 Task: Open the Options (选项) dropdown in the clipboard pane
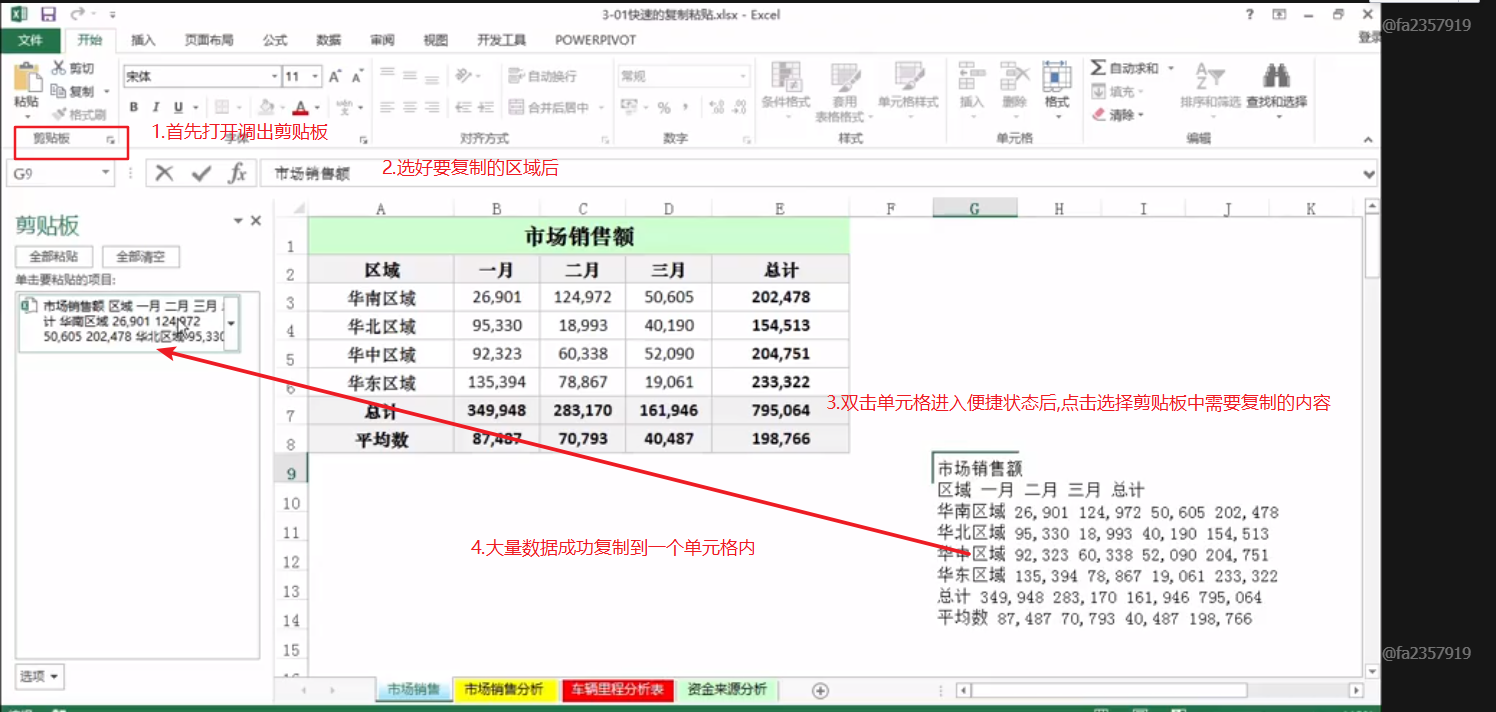(40, 676)
